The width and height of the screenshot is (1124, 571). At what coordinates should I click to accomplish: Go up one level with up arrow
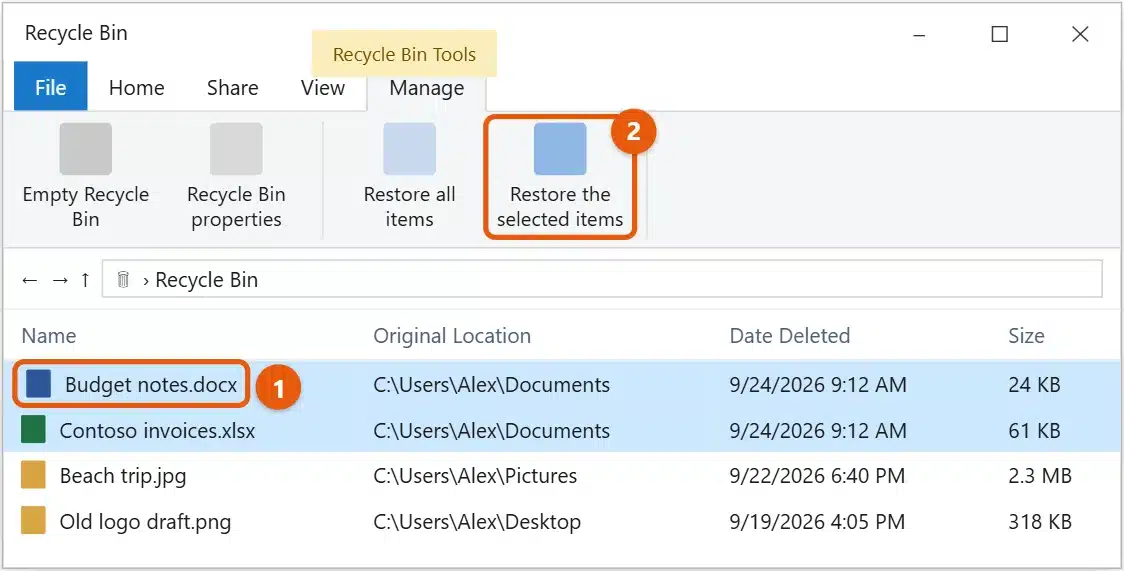pos(85,279)
